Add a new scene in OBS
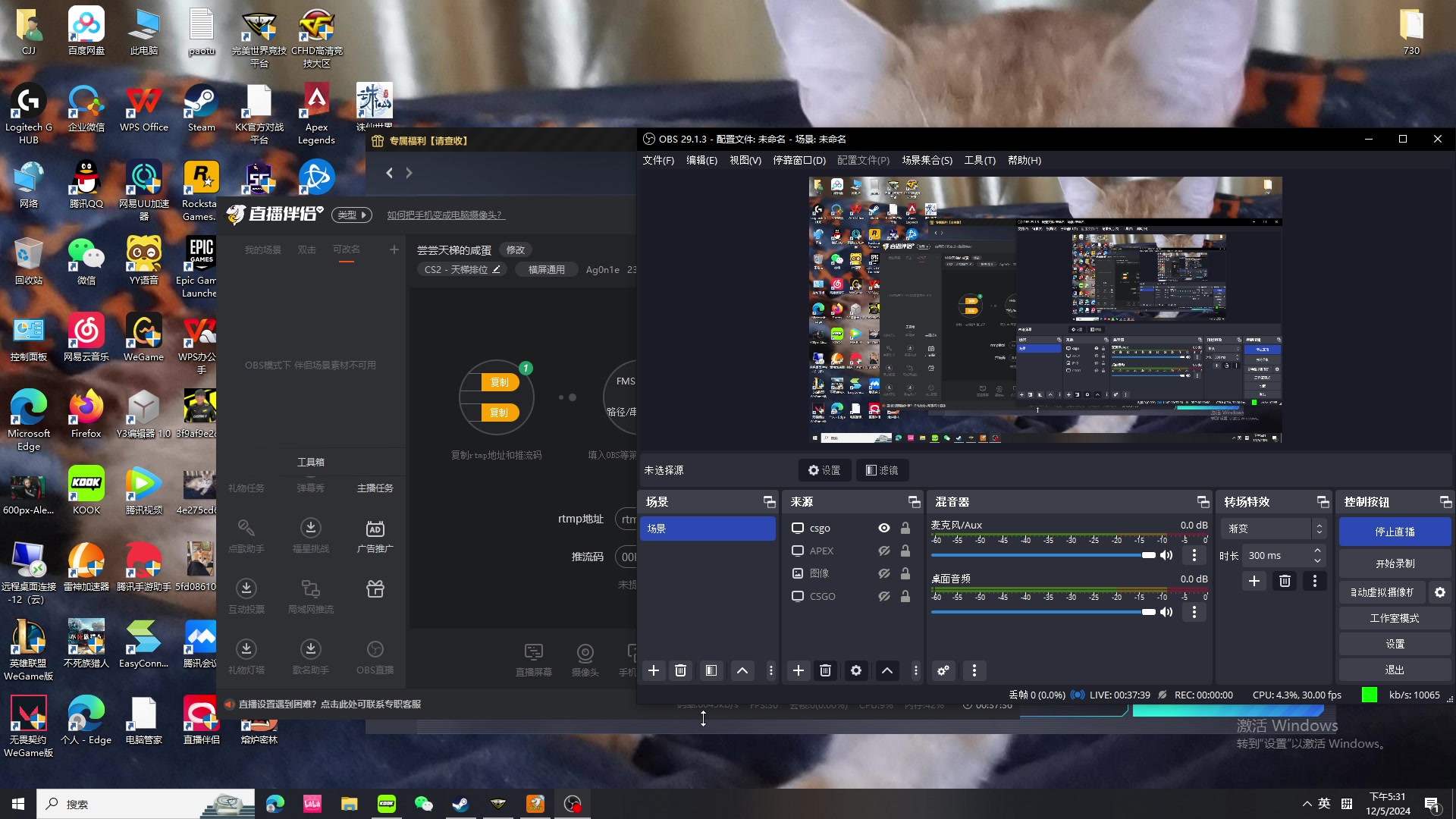 [653, 670]
